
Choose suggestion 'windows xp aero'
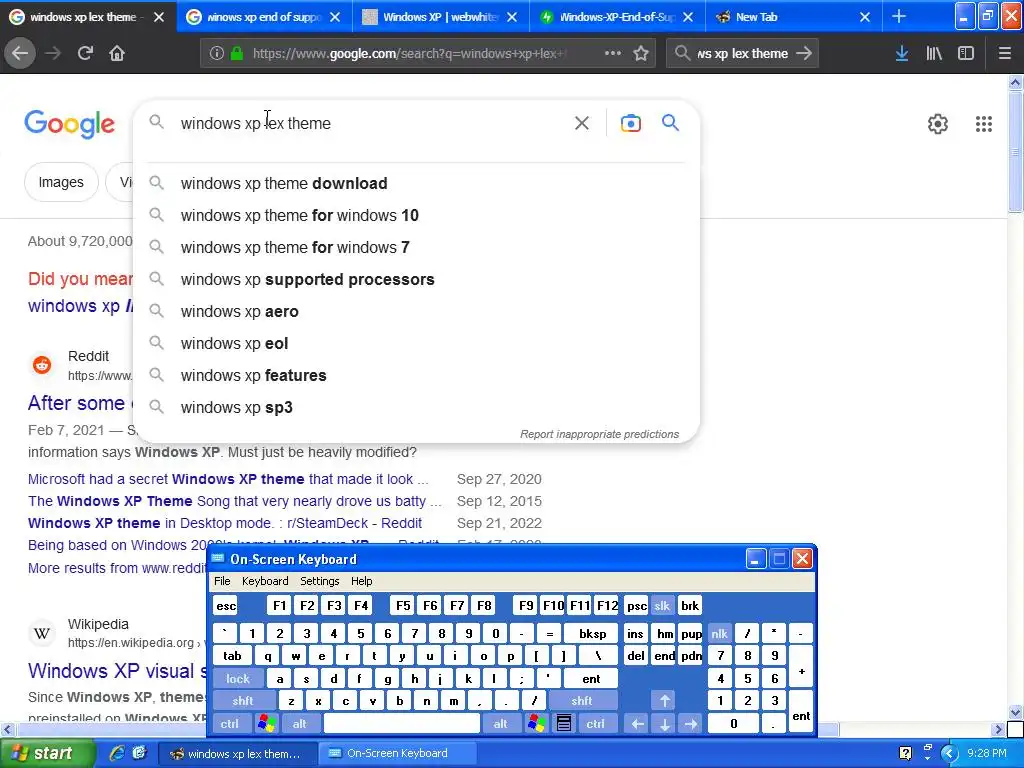pyautogui.click(x=416, y=312)
